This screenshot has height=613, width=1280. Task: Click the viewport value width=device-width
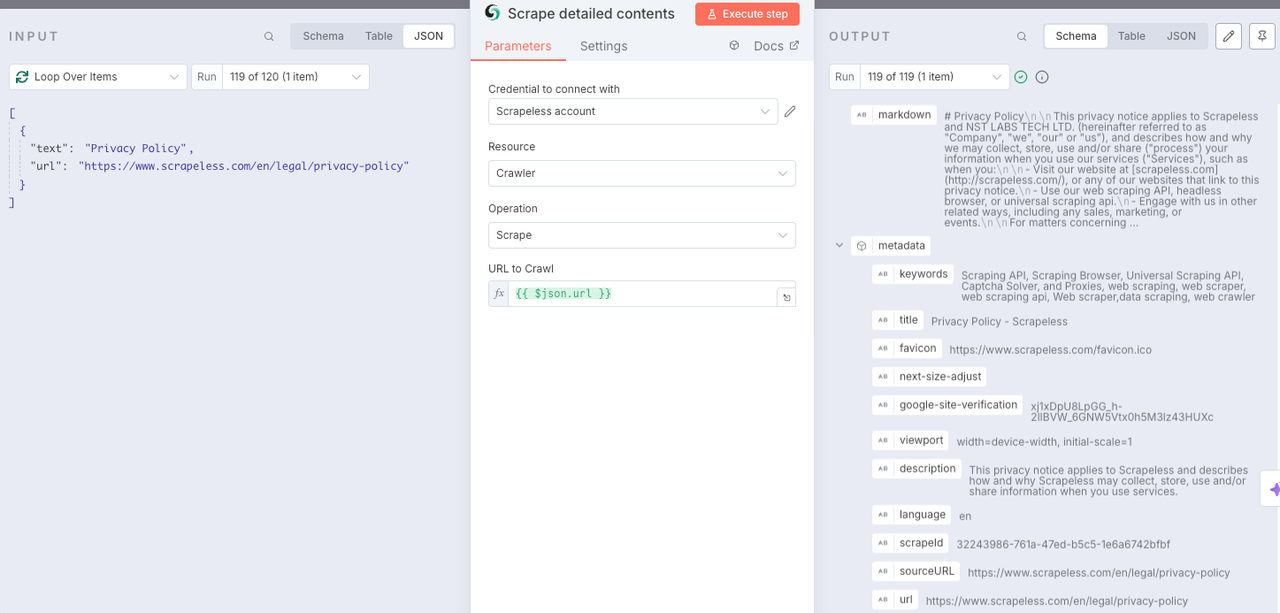(1044, 442)
